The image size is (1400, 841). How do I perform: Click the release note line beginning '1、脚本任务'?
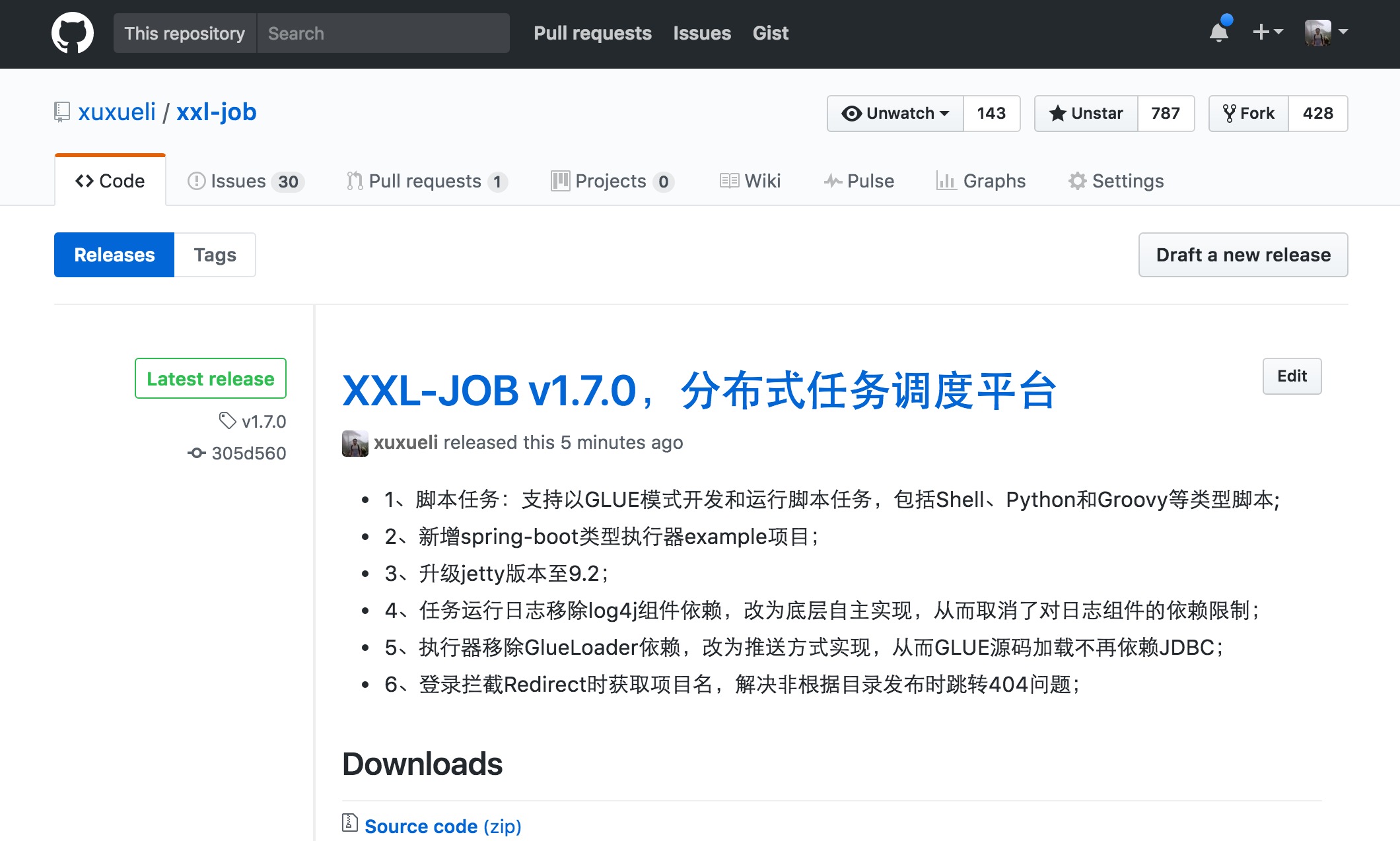click(x=833, y=500)
